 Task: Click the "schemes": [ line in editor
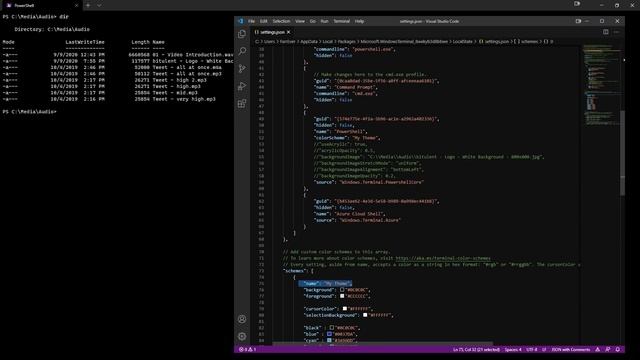point(298,271)
